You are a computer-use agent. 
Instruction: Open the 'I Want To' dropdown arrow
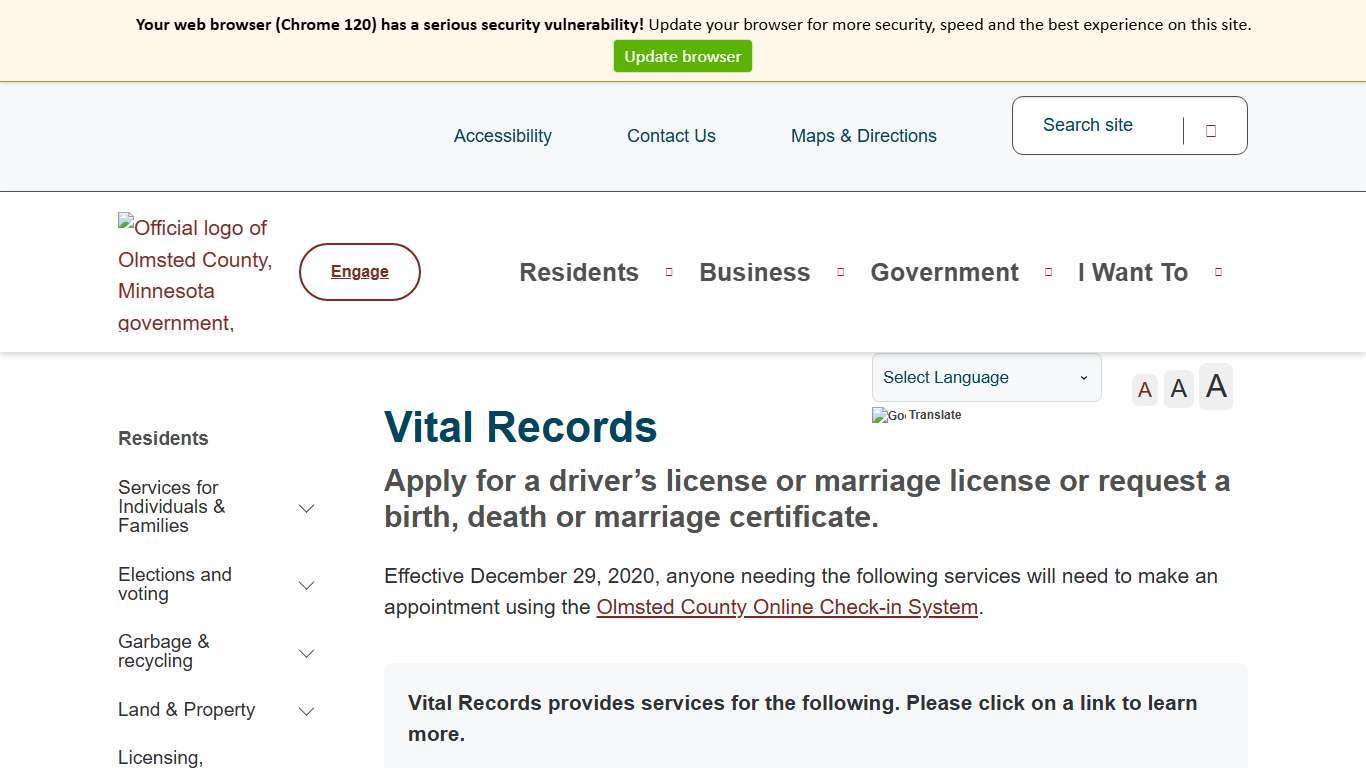1218,271
